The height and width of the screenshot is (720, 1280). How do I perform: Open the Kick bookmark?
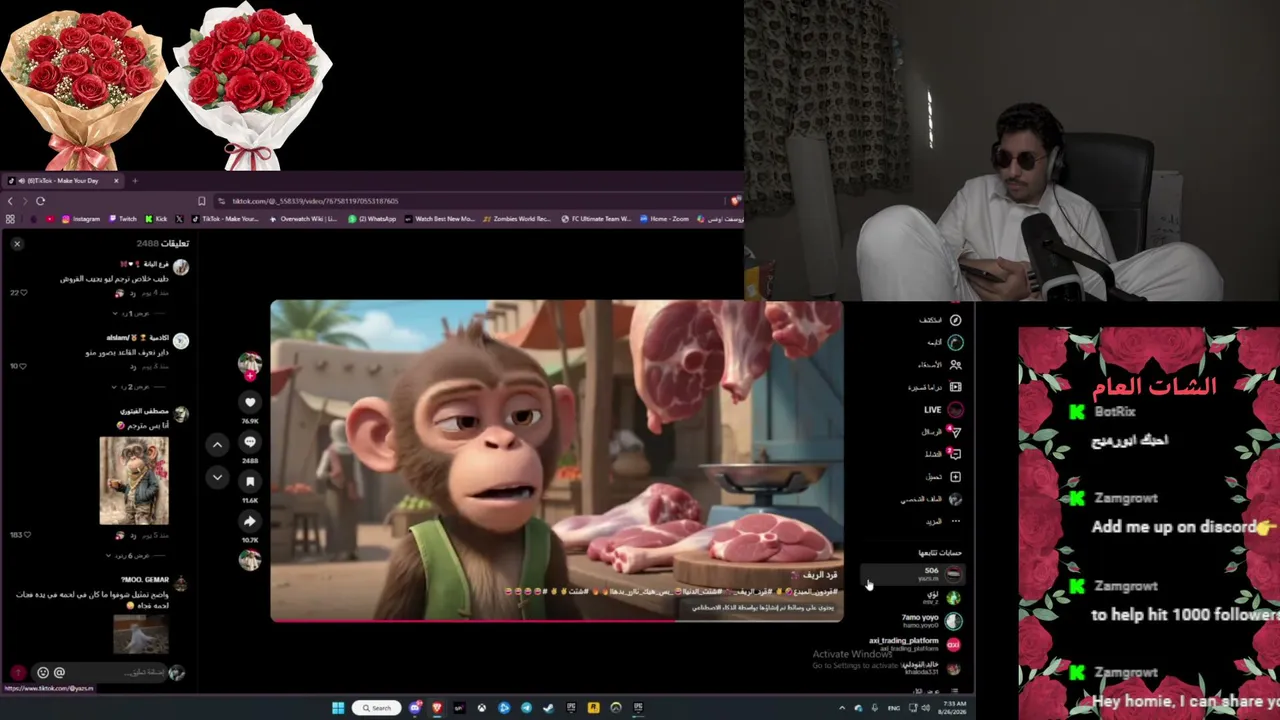point(157,219)
